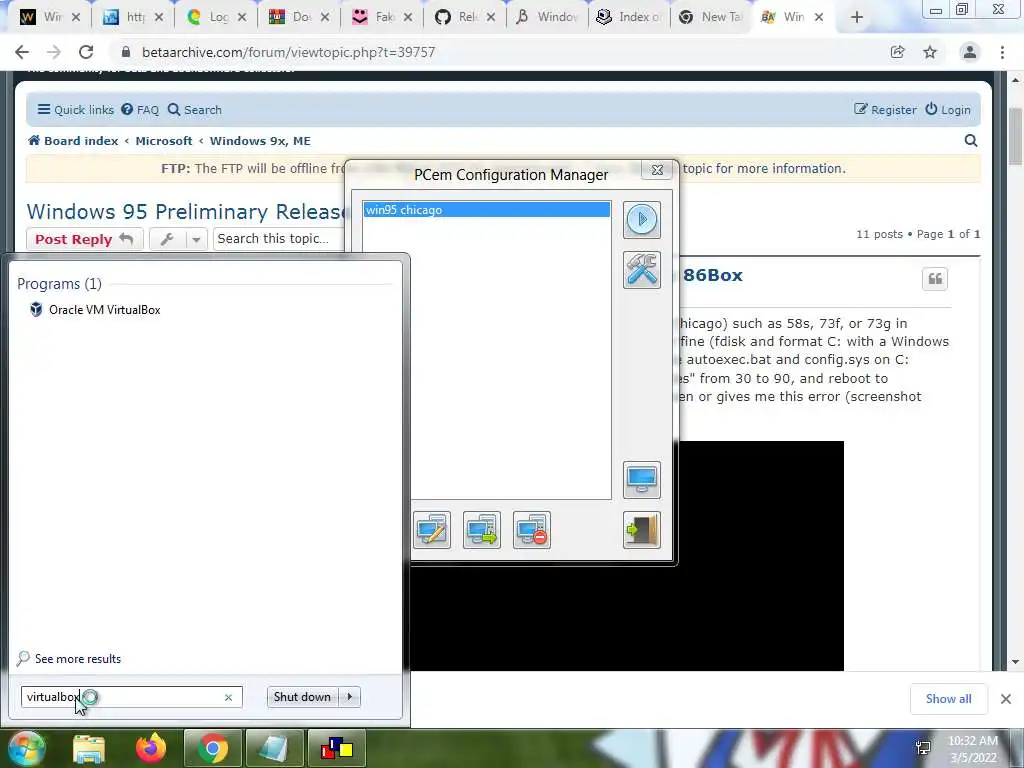Image resolution: width=1024 pixels, height=768 pixels.
Task: Bookmark this page with the star
Action: (x=930, y=52)
